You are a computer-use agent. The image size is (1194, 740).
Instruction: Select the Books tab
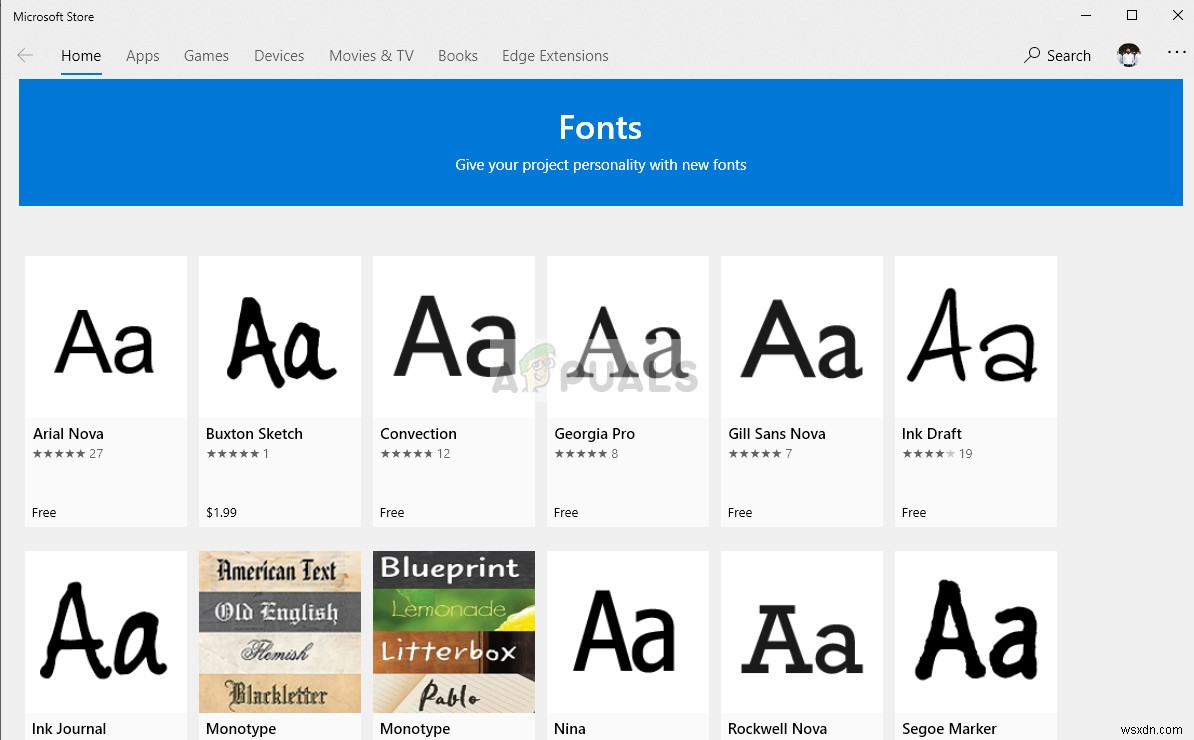tap(457, 56)
